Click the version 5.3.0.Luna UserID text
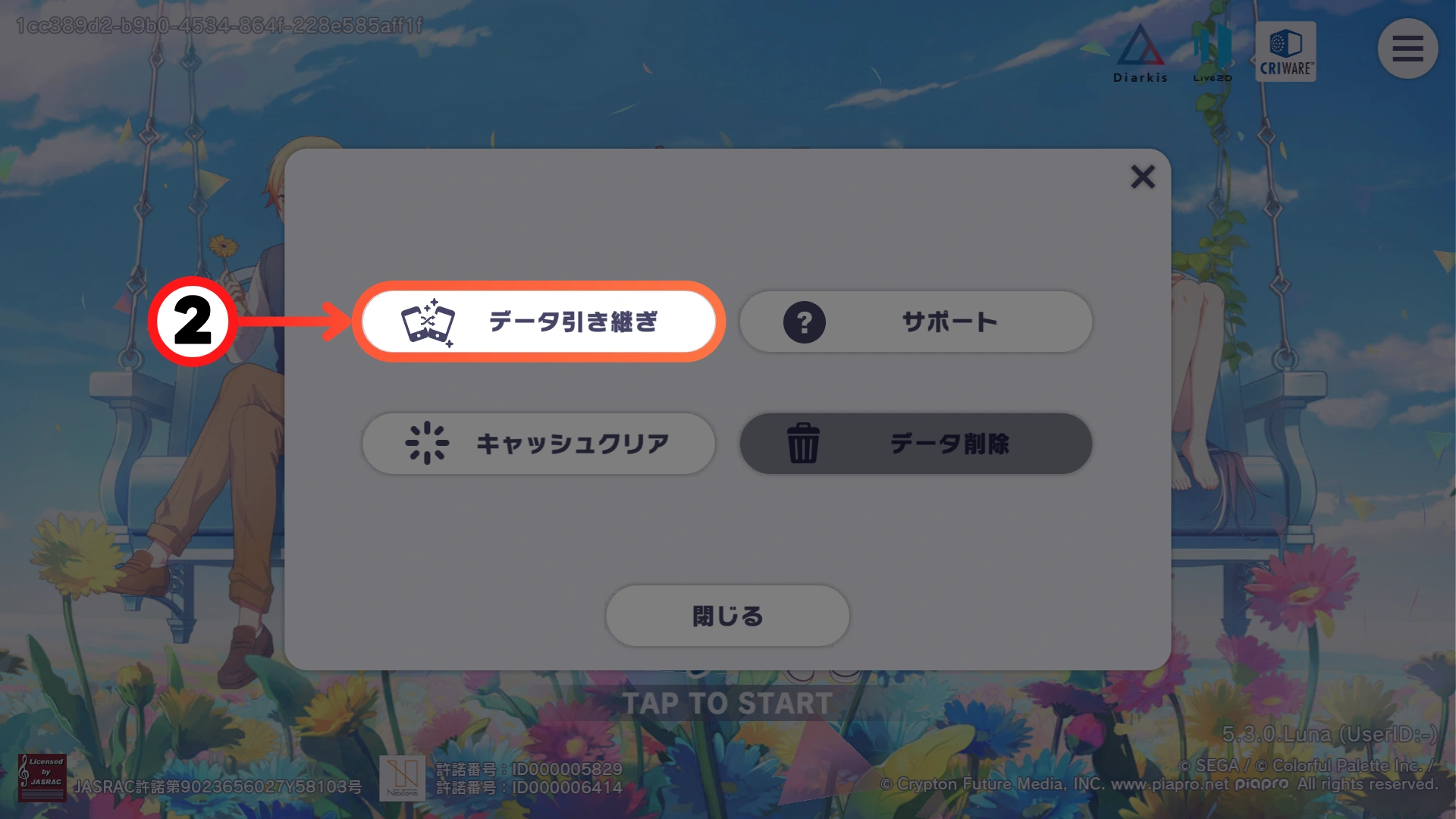Viewport: 1456px width, 819px height. (x=1329, y=734)
